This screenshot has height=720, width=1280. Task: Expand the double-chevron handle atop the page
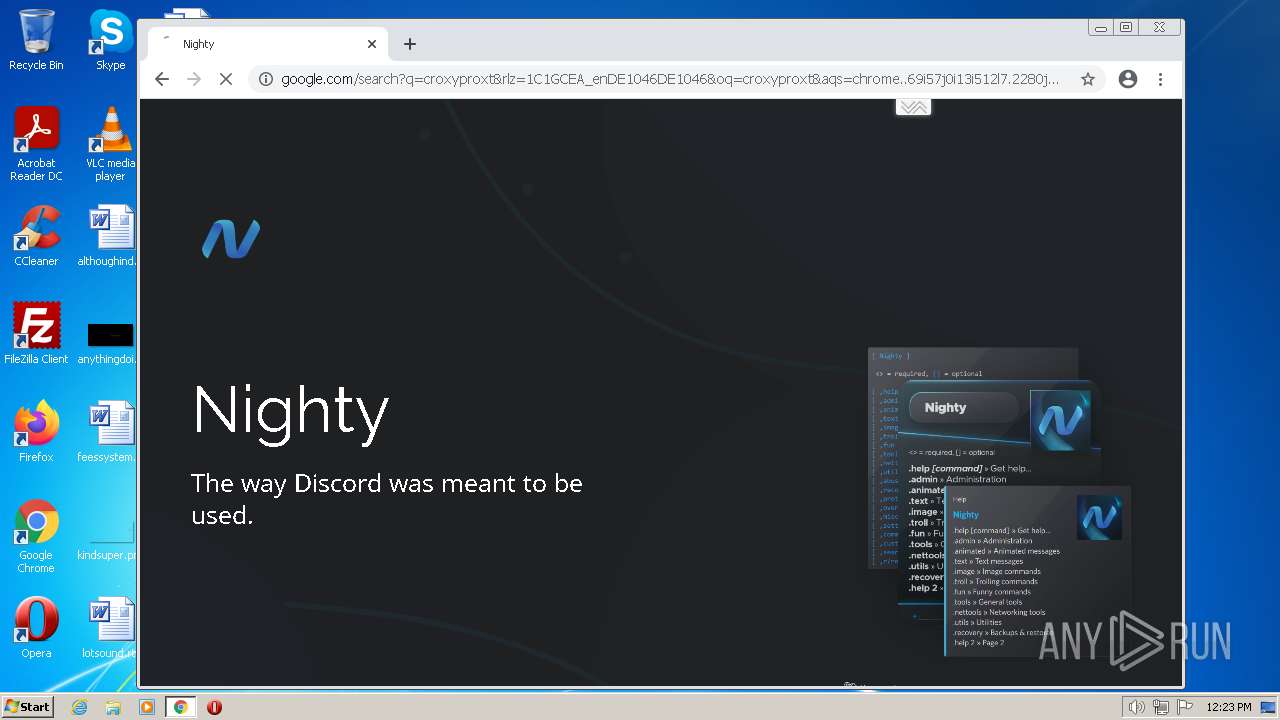(x=913, y=107)
